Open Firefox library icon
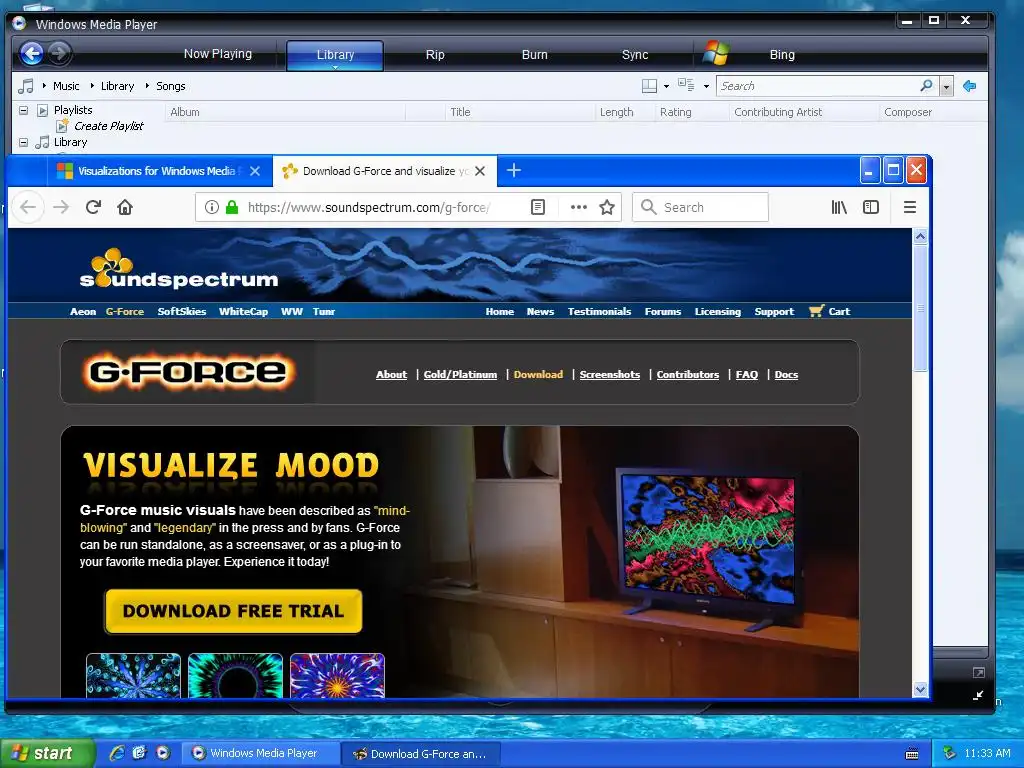This screenshot has width=1024, height=768. point(839,207)
